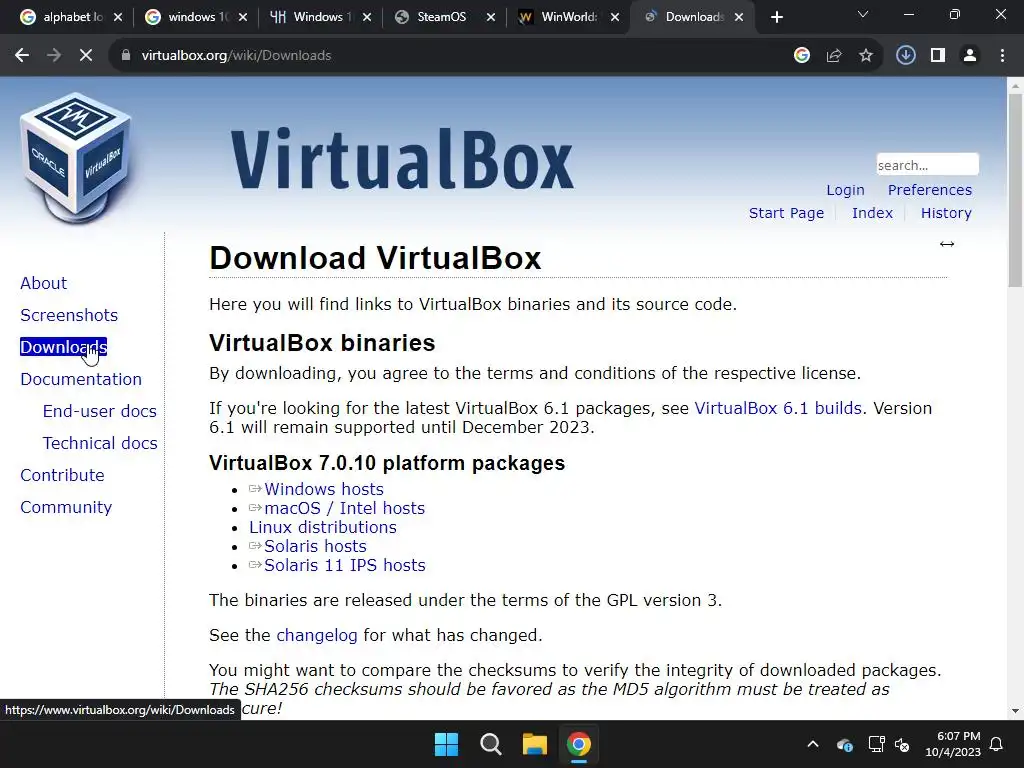Stop page loading with the X button

point(86,56)
